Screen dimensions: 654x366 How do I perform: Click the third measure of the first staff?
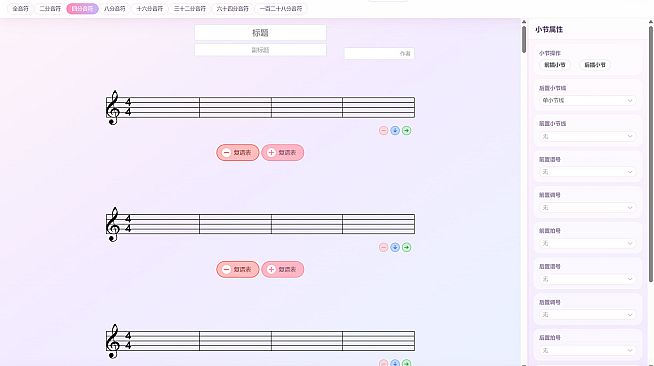coord(307,107)
